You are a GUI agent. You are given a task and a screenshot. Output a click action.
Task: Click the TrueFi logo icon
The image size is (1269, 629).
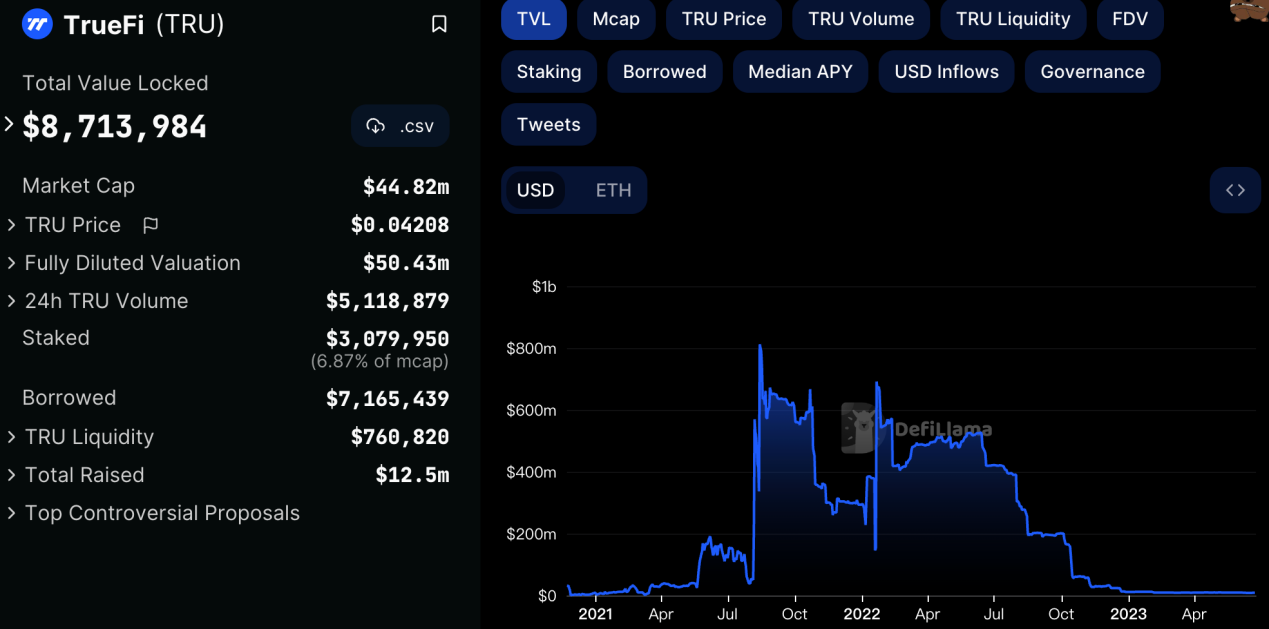tap(37, 24)
